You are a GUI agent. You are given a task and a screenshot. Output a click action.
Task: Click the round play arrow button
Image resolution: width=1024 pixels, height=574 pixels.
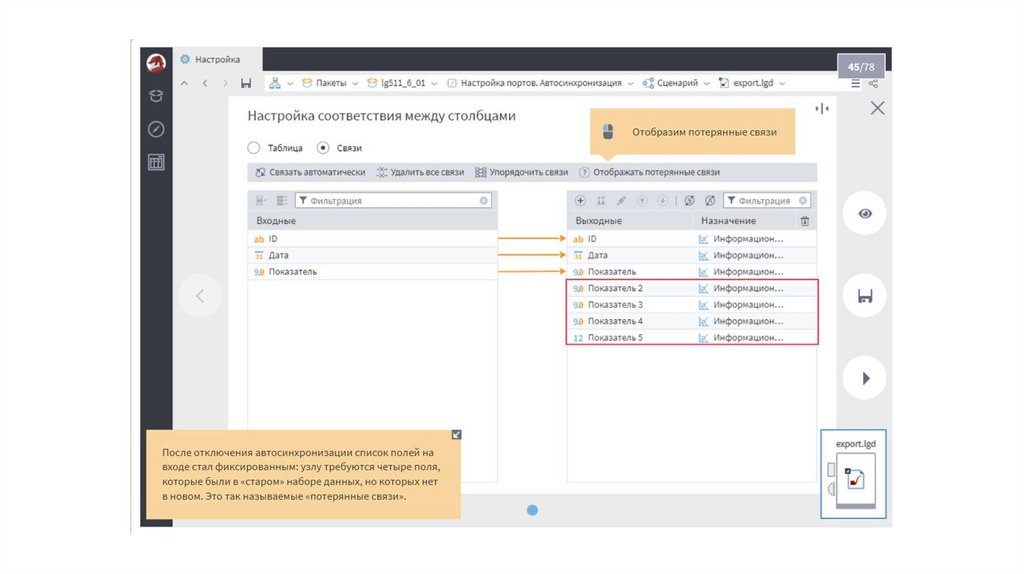(x=865, y=379)
